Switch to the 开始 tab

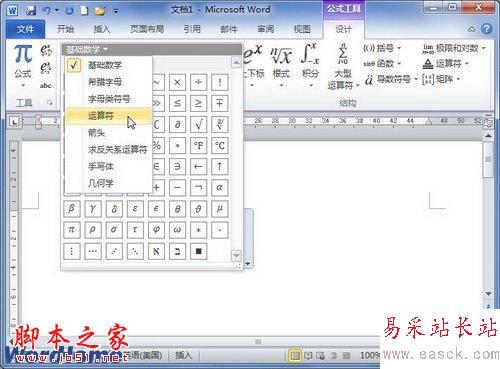(x=65, y=29)
